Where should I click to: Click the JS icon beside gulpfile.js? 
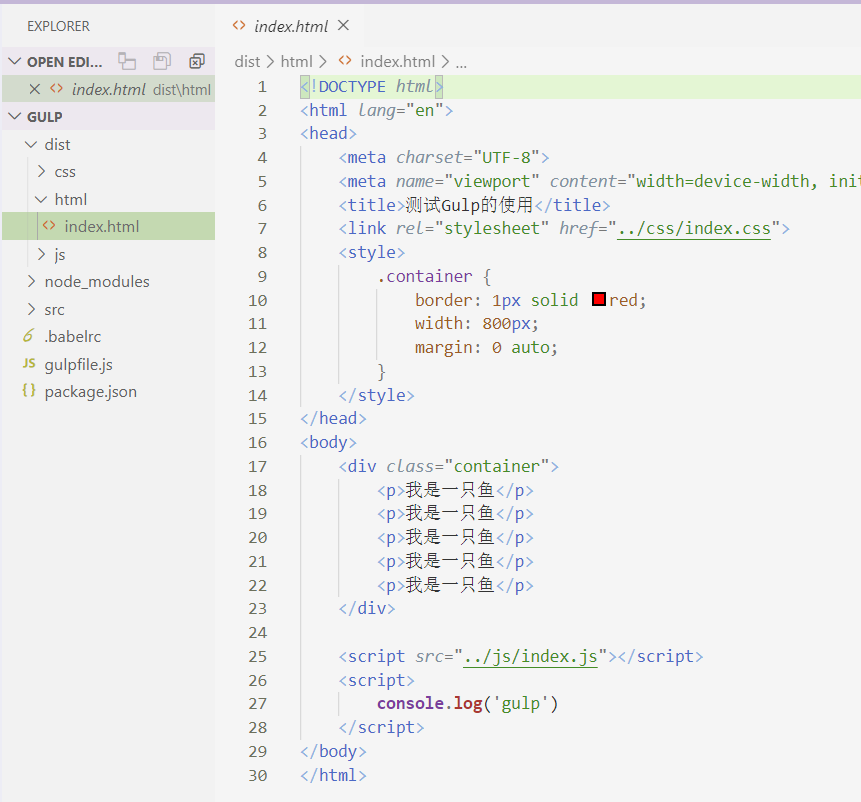tap(29, 363)
